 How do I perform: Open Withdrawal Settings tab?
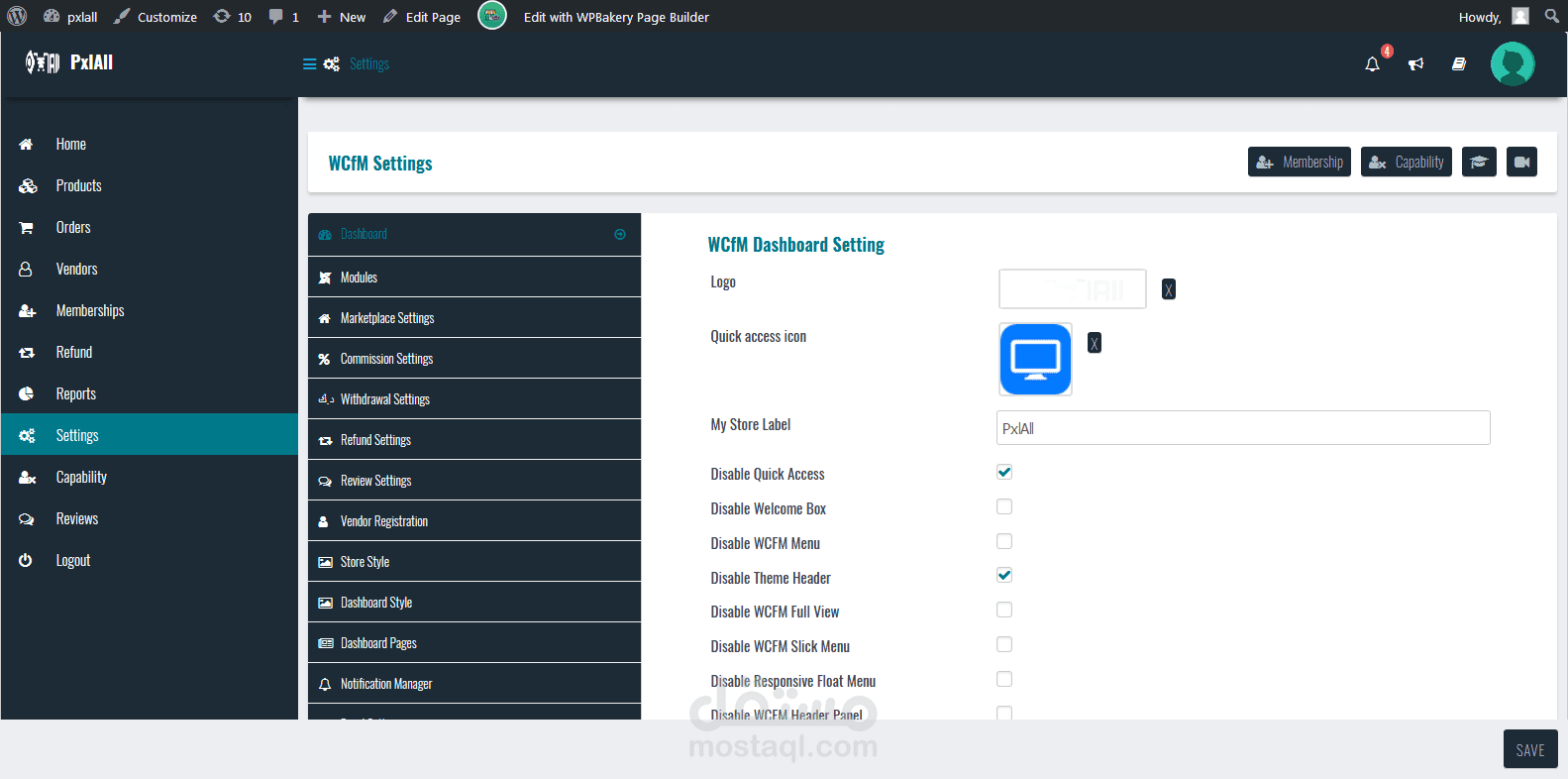[474, 399]
